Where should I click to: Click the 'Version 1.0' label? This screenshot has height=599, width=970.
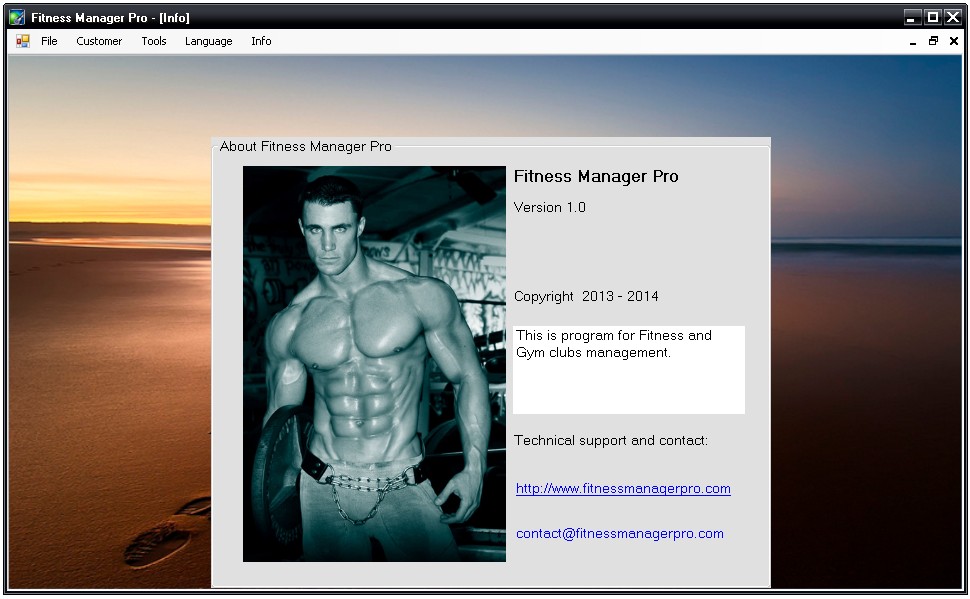(x=549, y=207)
